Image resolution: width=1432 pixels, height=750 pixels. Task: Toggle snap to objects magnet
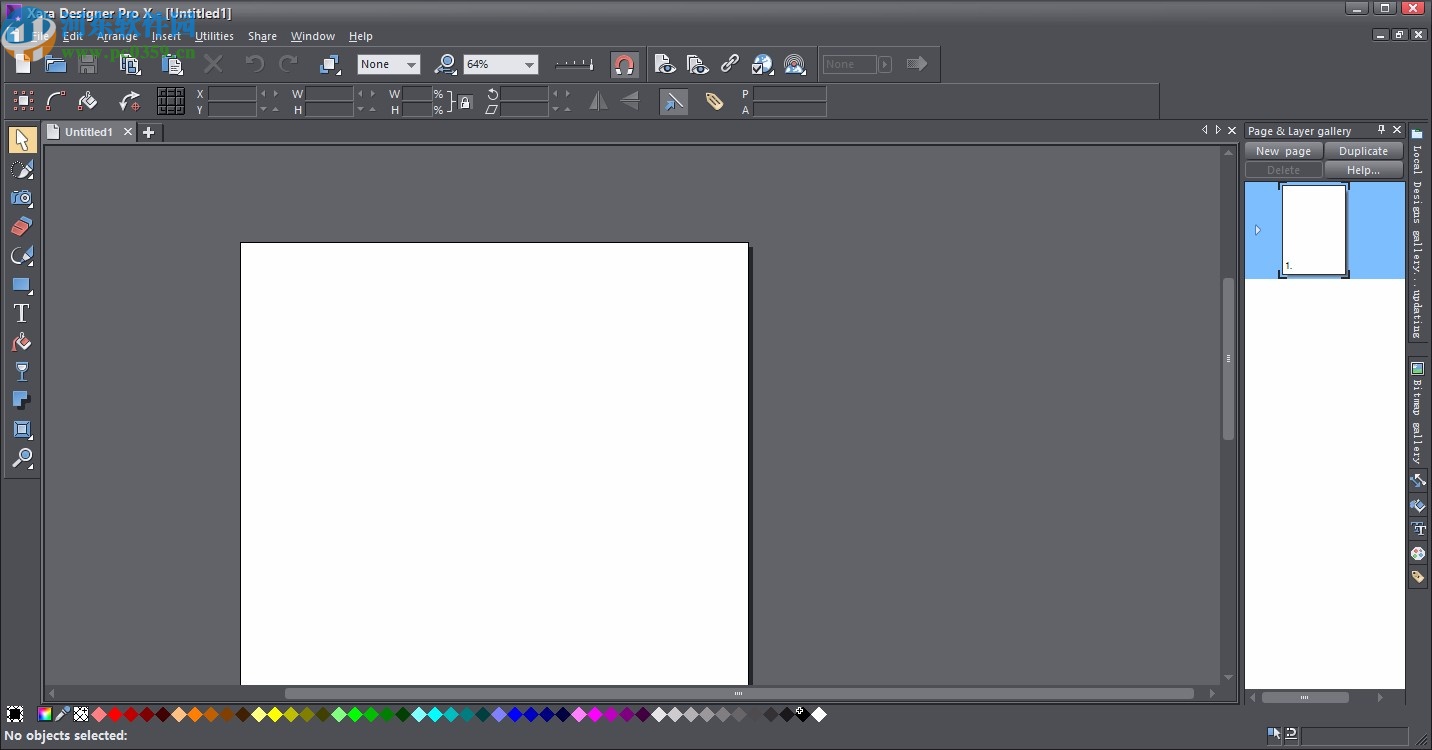[624, 64]
